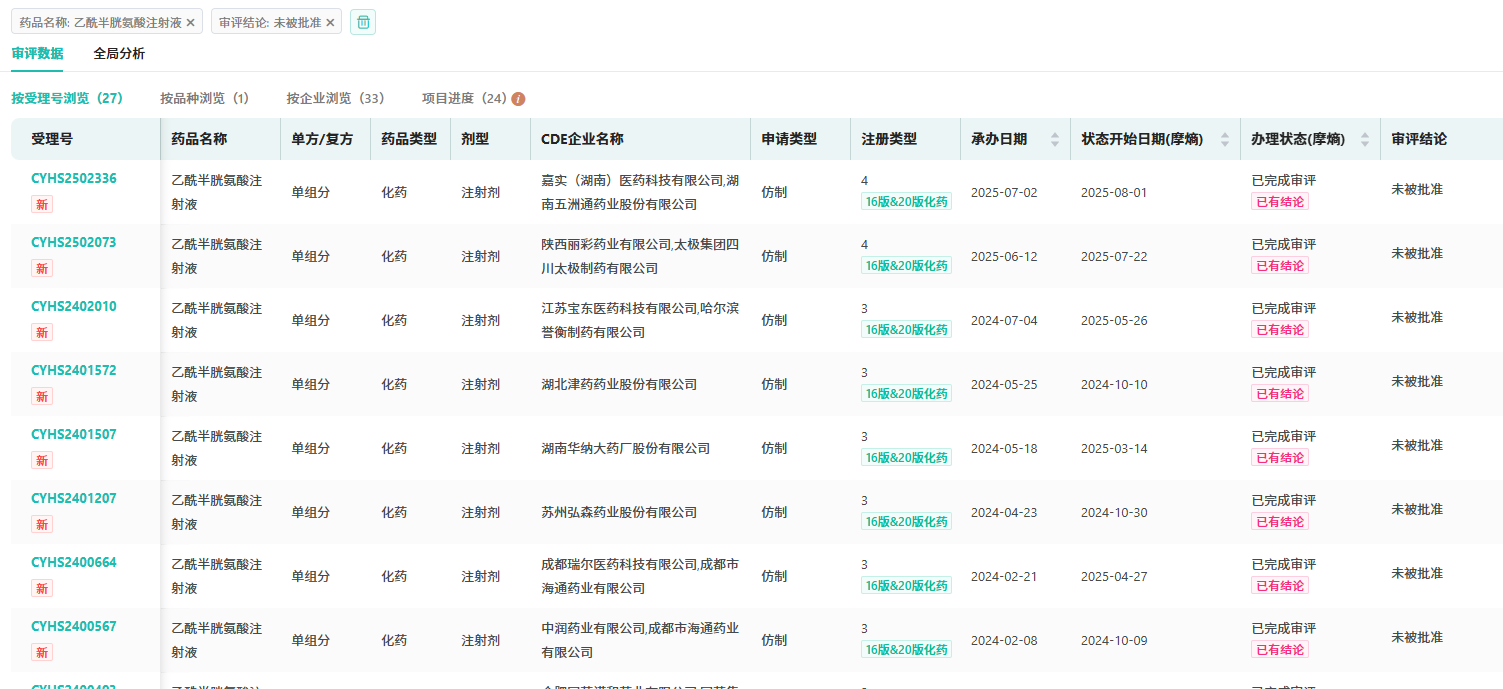Click info icon beside 项目进度 (24)
Viewport: 1503px width, 689px height.
(518, 99)
